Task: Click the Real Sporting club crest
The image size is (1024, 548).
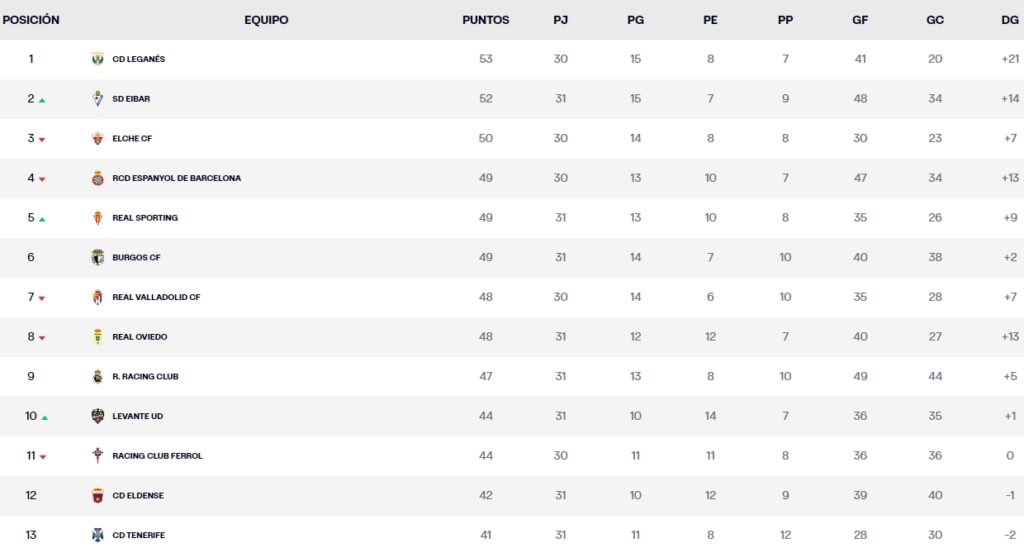Action: coord(98,218)
